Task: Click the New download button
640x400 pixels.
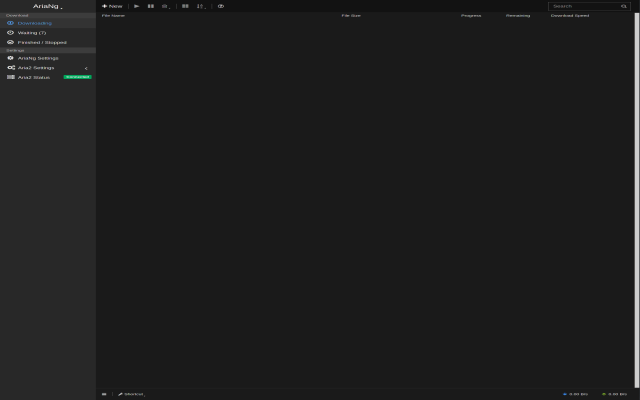Action: click(112, 6)
